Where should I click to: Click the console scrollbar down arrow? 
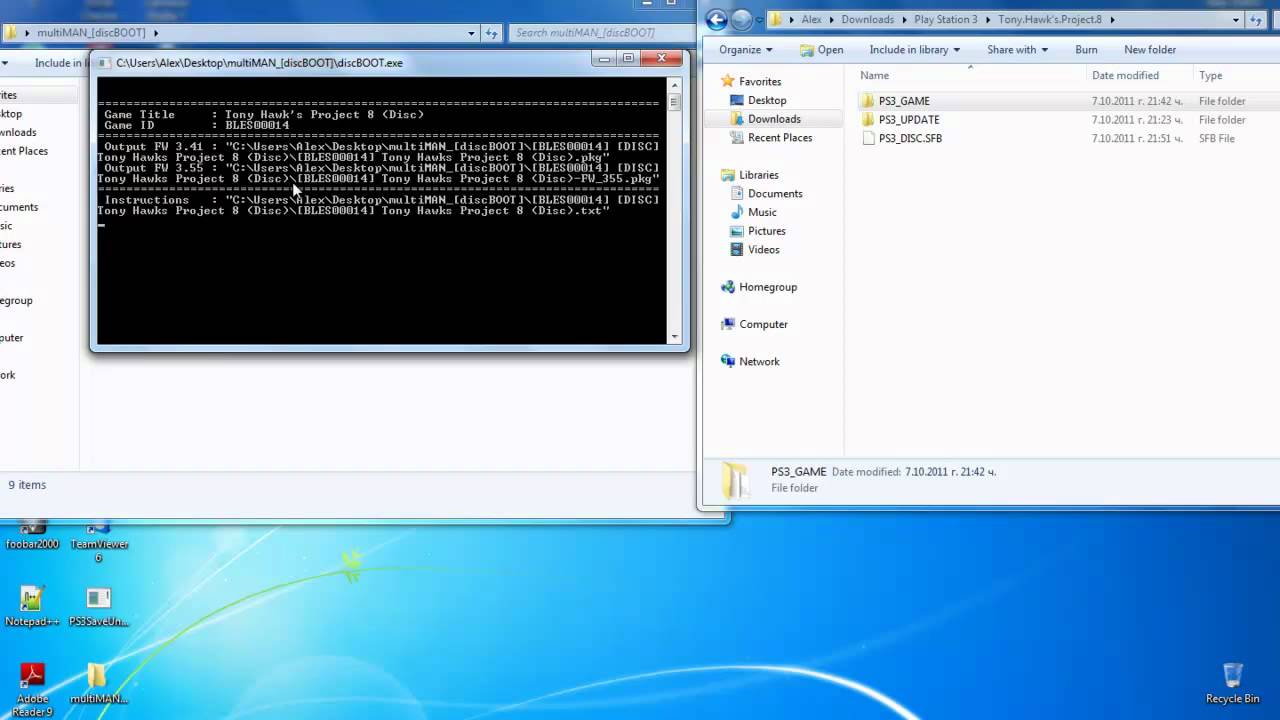[674, 337]
